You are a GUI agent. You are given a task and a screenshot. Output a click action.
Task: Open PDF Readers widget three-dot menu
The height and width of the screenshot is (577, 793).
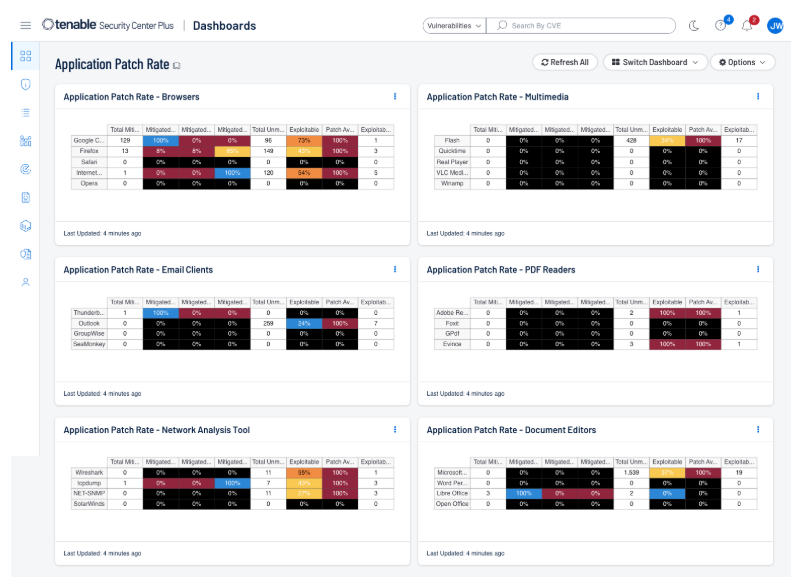pyautogui.click(x=758, y=269)
